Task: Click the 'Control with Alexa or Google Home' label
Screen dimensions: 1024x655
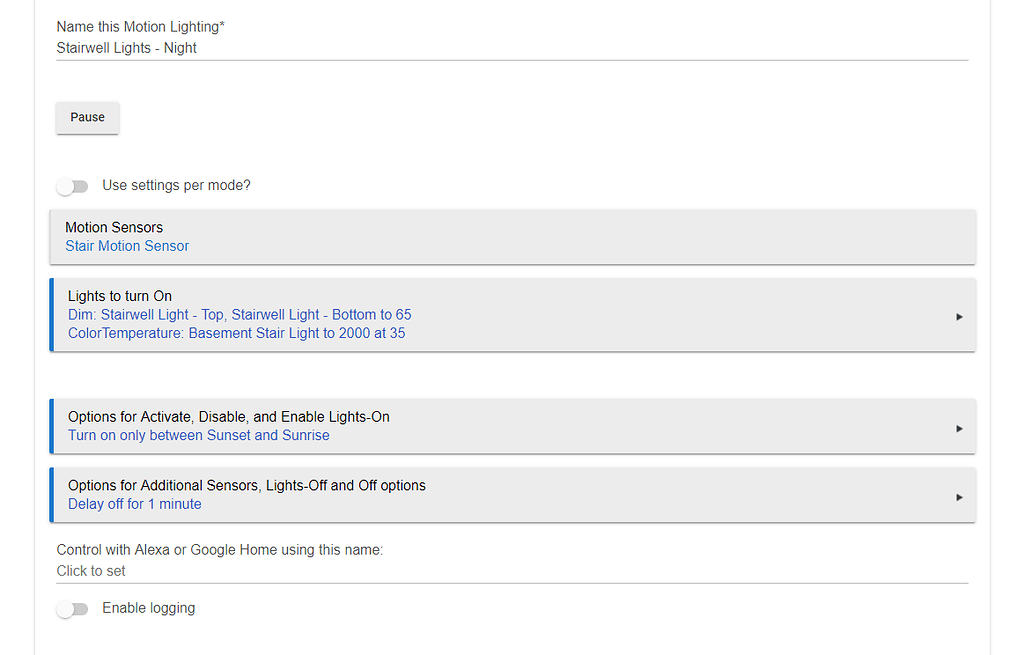Action: (219, 550)
